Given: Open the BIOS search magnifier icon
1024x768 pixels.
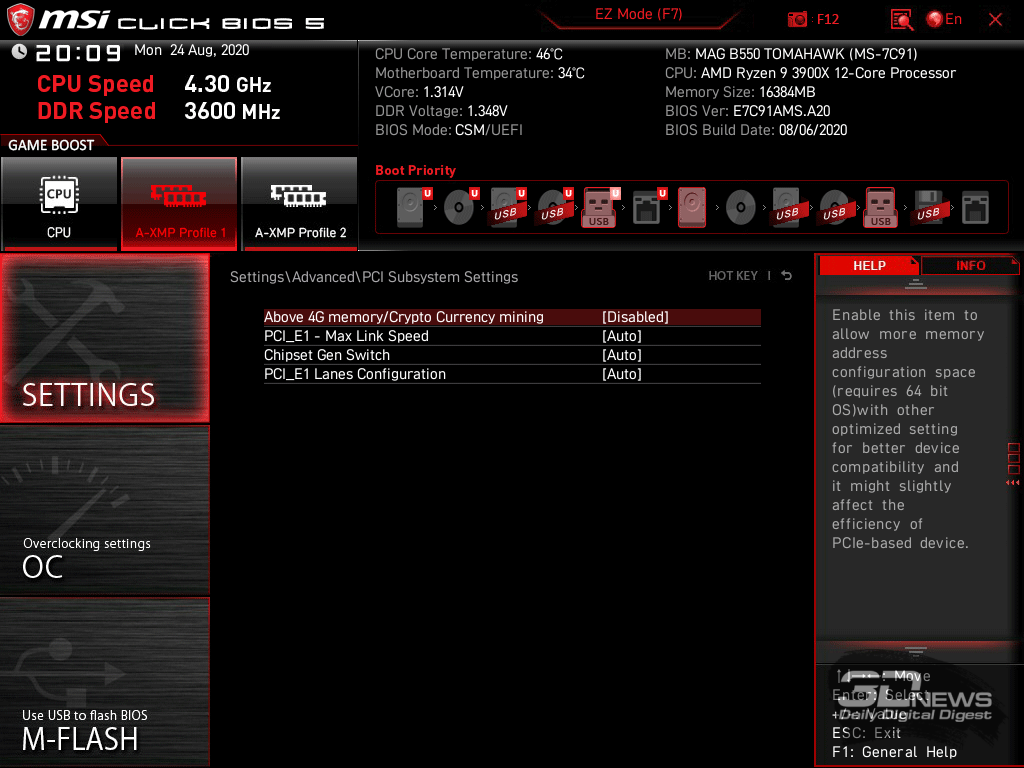Looking at the screenshot, I should click(x=902, y=20).
